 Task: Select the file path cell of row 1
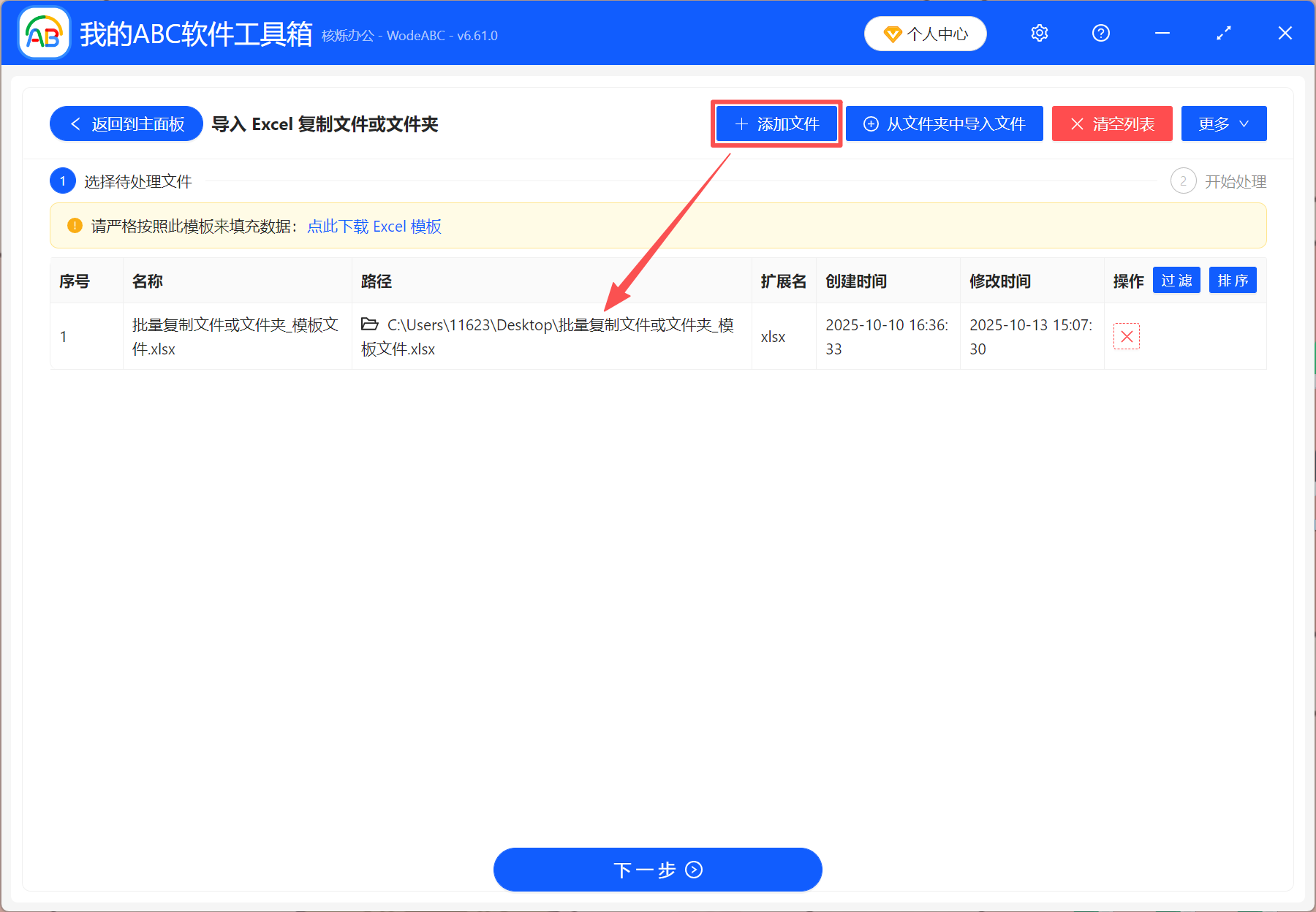click(x=552, y=336)
